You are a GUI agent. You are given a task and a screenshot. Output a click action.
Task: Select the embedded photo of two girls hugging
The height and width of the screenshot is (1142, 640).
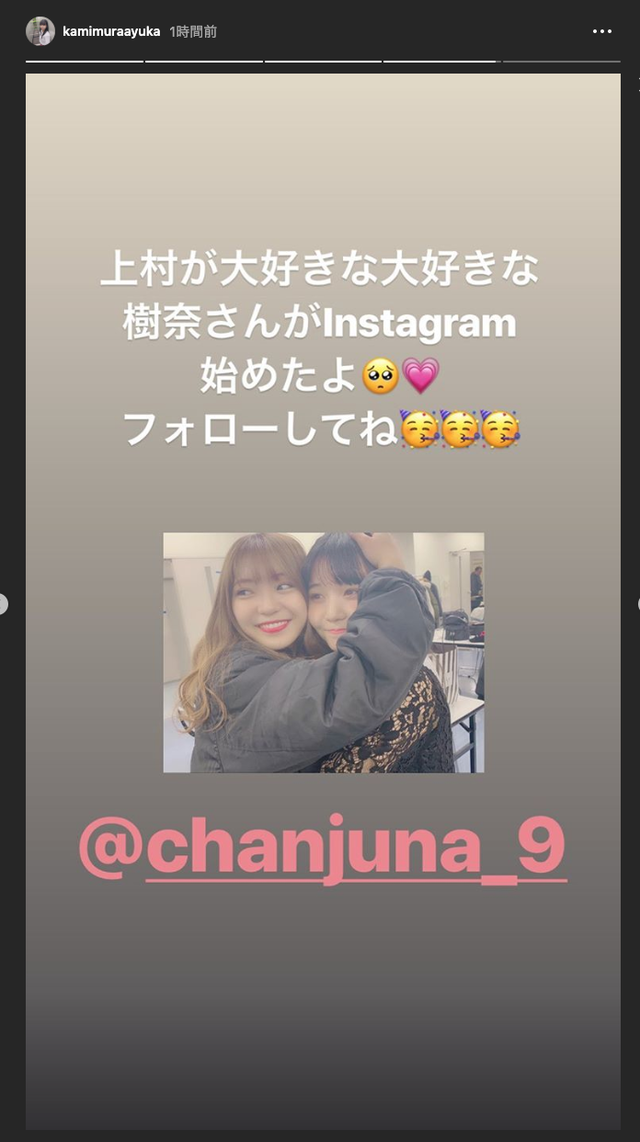coord(323,653)
